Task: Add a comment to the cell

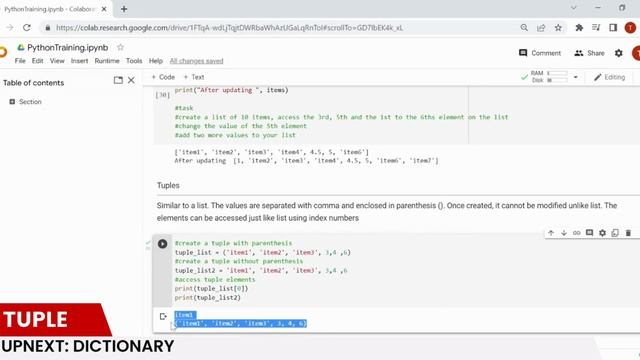Action: 589,233
